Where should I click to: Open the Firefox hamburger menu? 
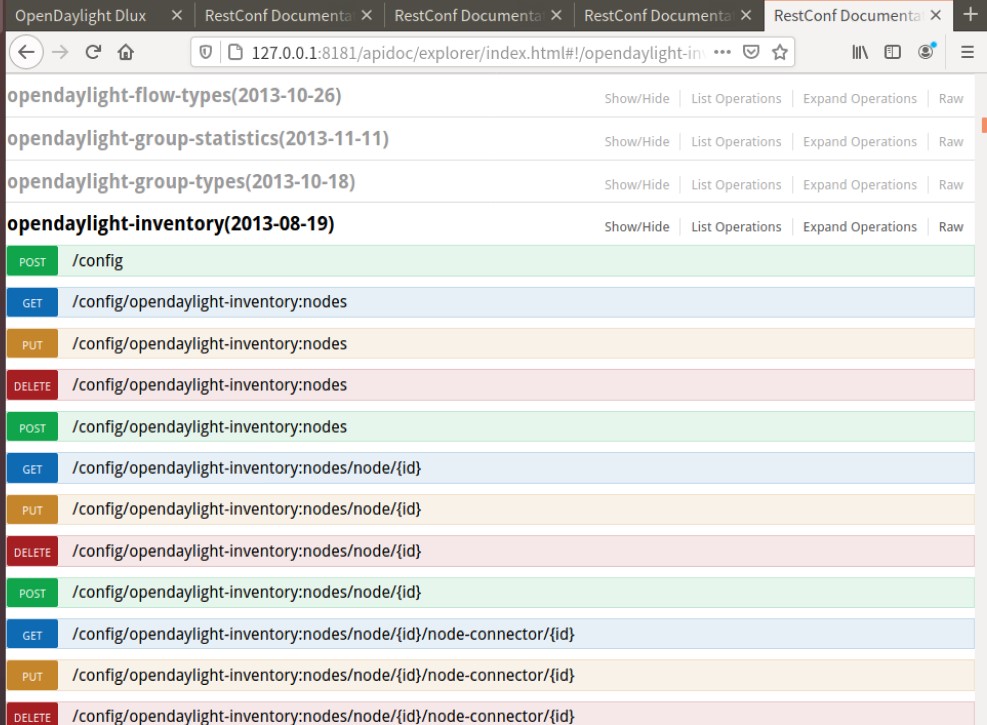tap(967, 52)
